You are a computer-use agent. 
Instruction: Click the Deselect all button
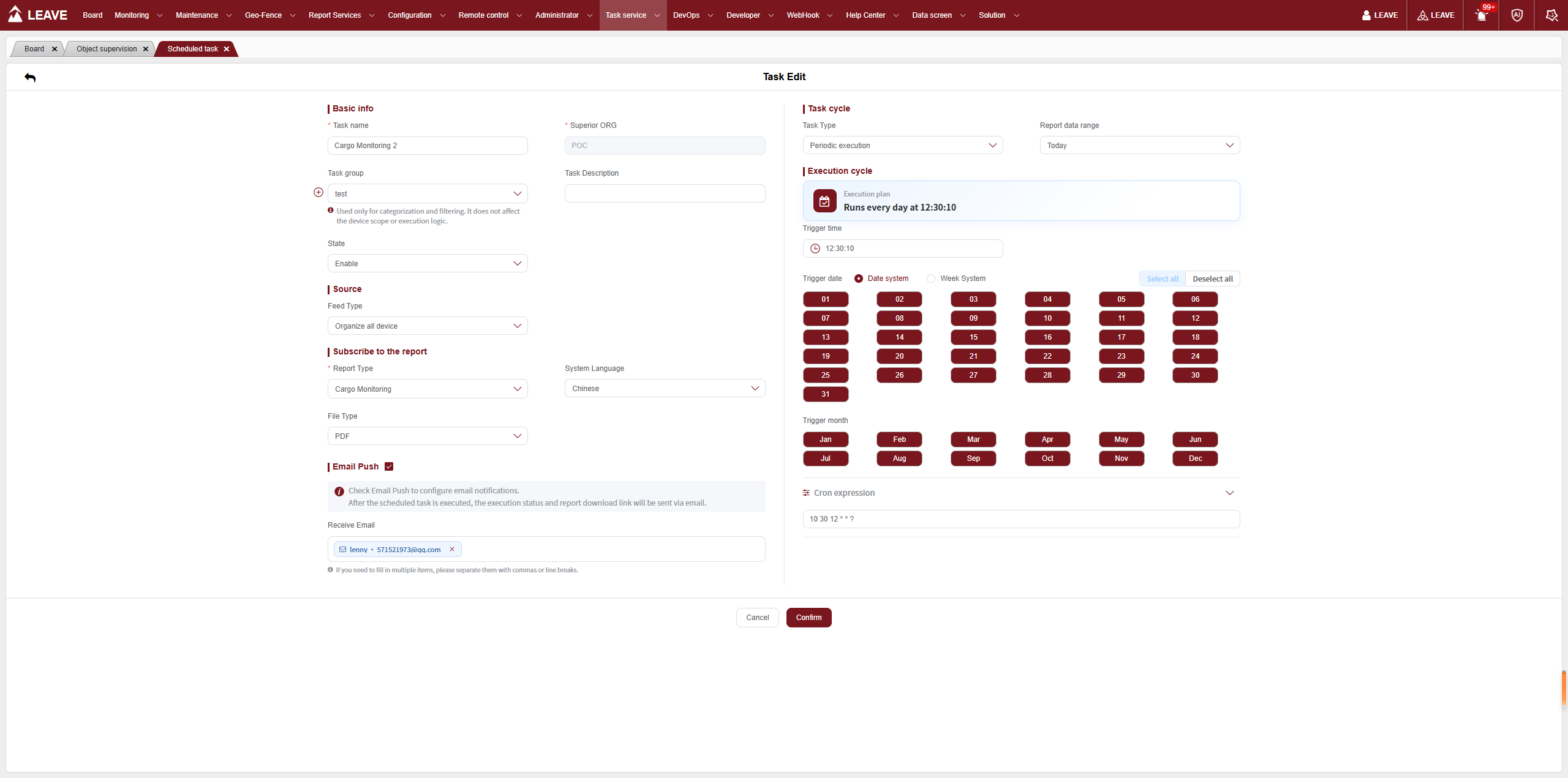[x=1213, y=279]
